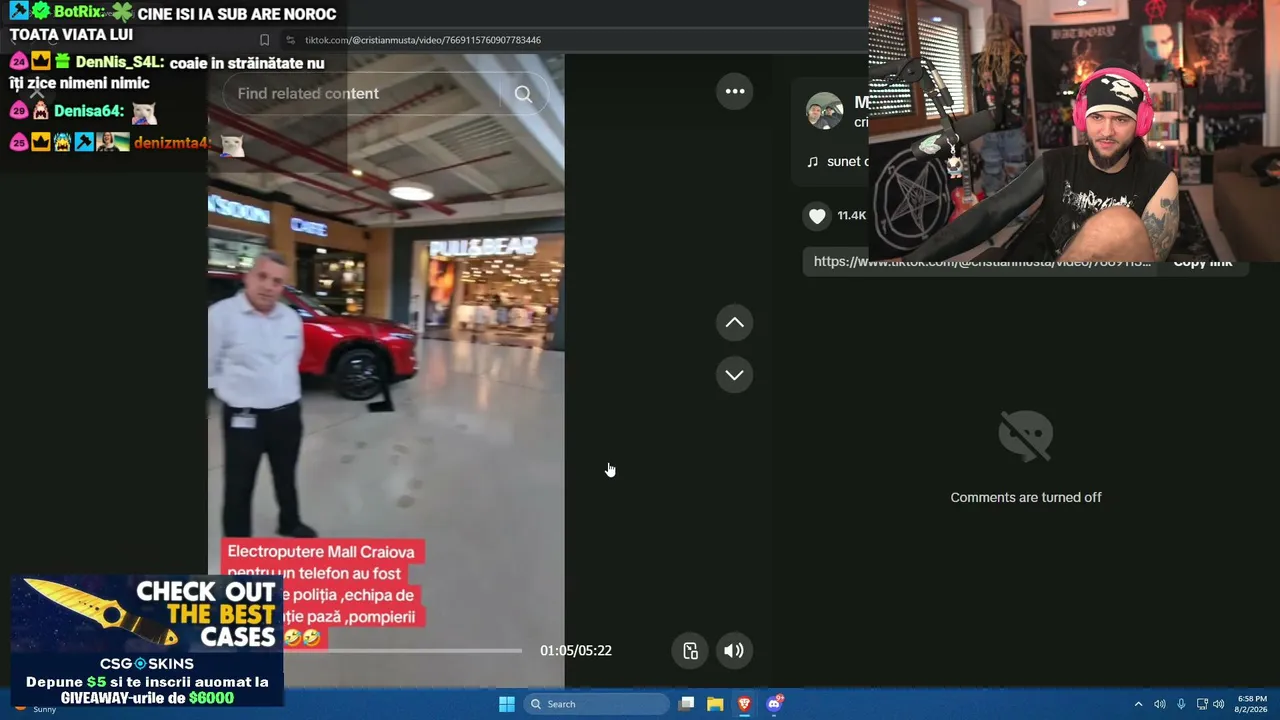The height and width of the screenshot is (720, 1280).
Task: Click the BotRix chat username
Action: [79, 12]
